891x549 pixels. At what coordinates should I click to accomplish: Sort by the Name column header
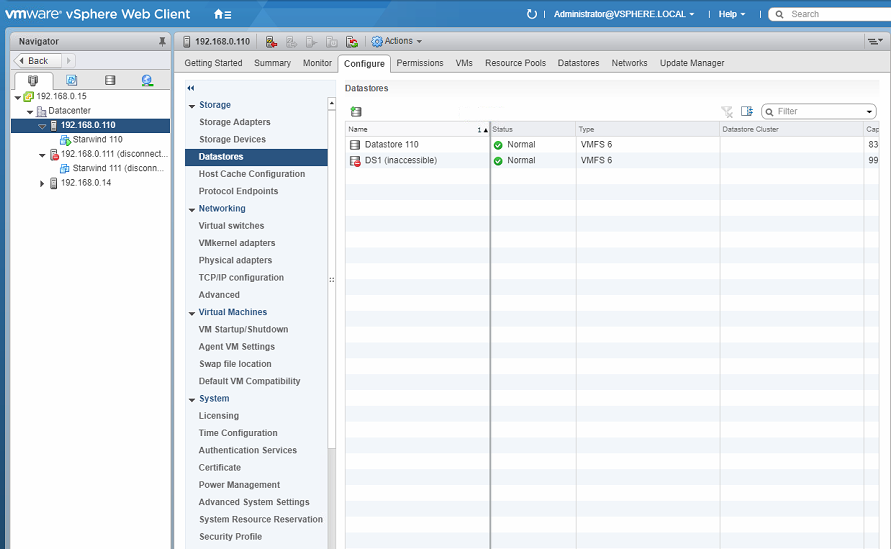pyautogui.click(x=417, y=130)
